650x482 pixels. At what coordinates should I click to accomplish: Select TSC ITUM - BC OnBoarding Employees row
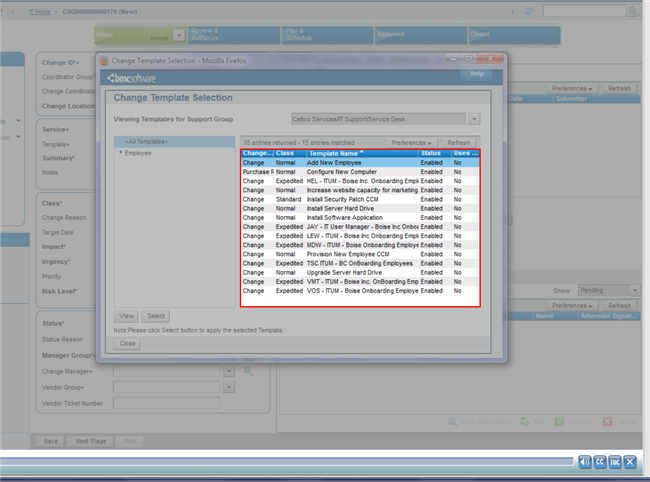(360, 264)
